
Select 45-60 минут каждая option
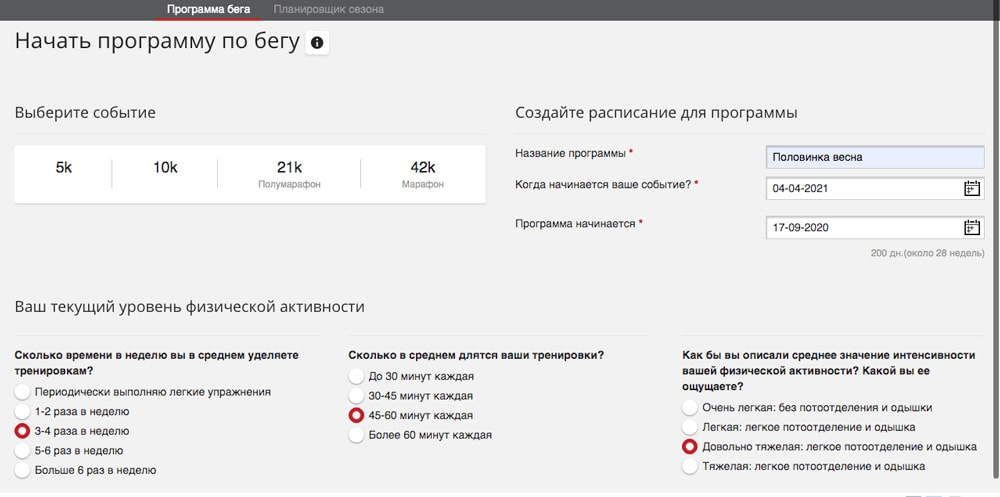pos(356,415)
